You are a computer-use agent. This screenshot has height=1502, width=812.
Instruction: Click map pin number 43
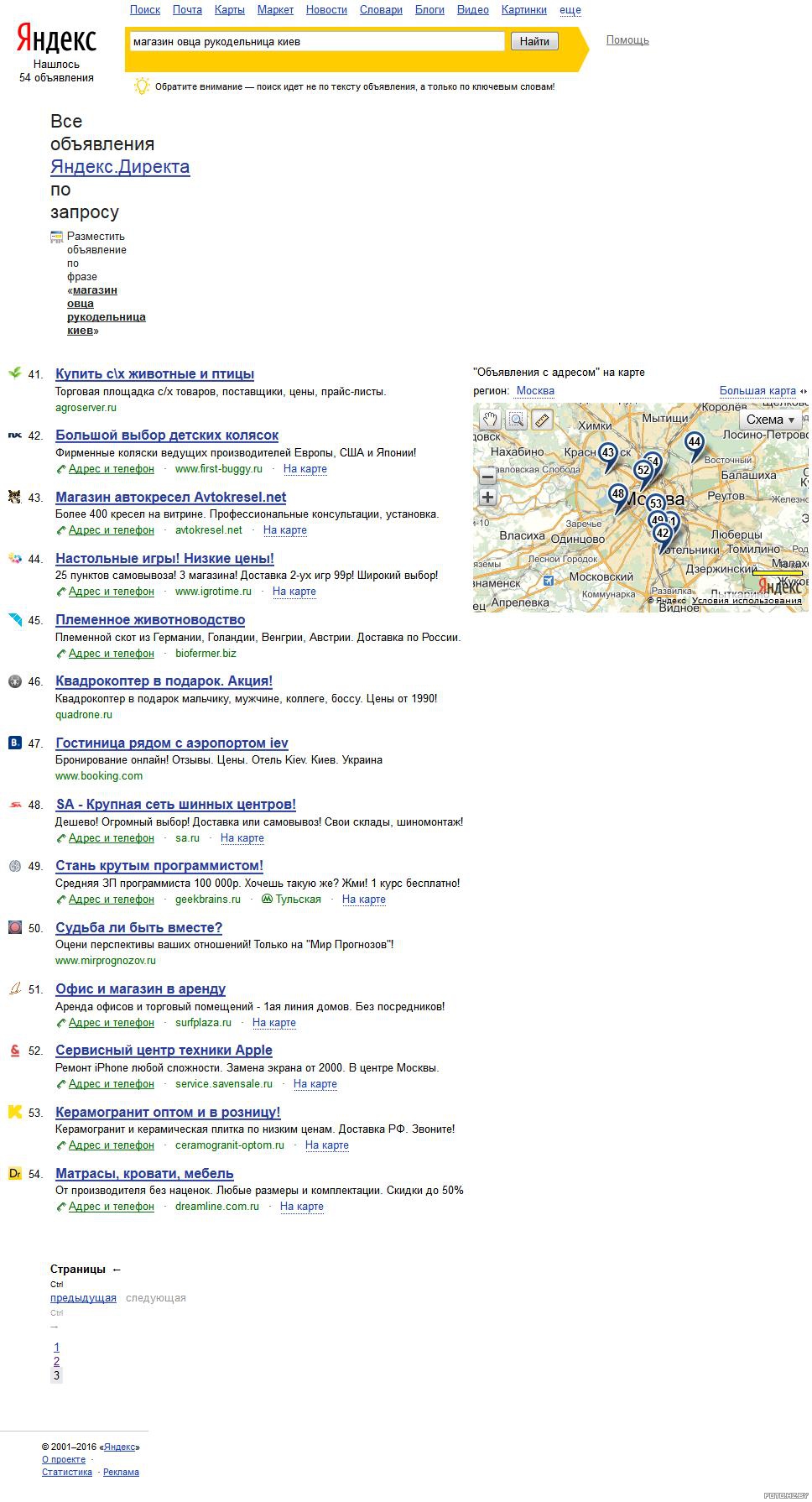pyautogui.click(x=608, y=453)
